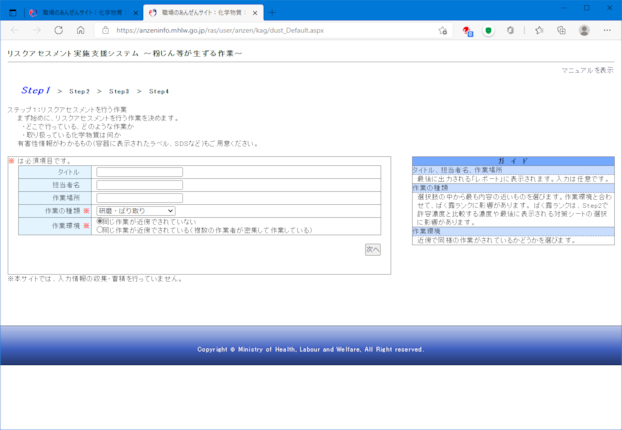Screen dimensions: 622x430
Task: Click the 次へ button
Action: (x=373, y=250)
